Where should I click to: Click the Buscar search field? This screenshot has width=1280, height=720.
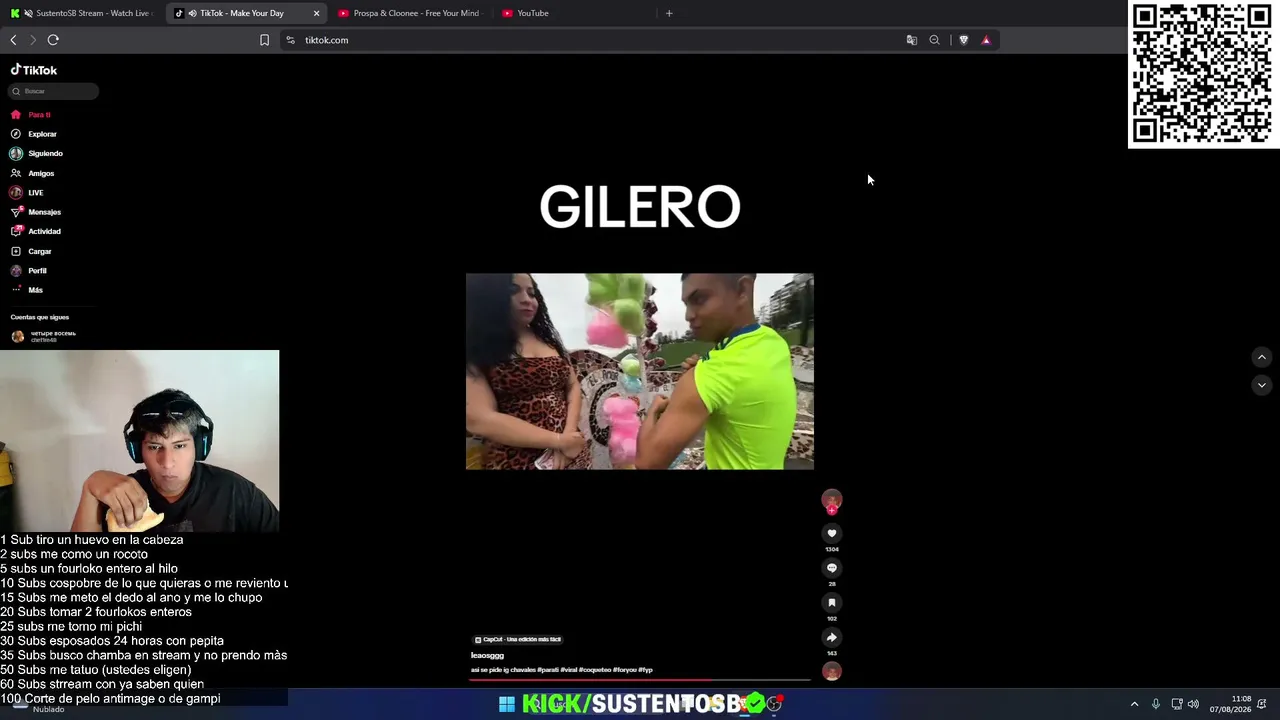coord(54,91)
